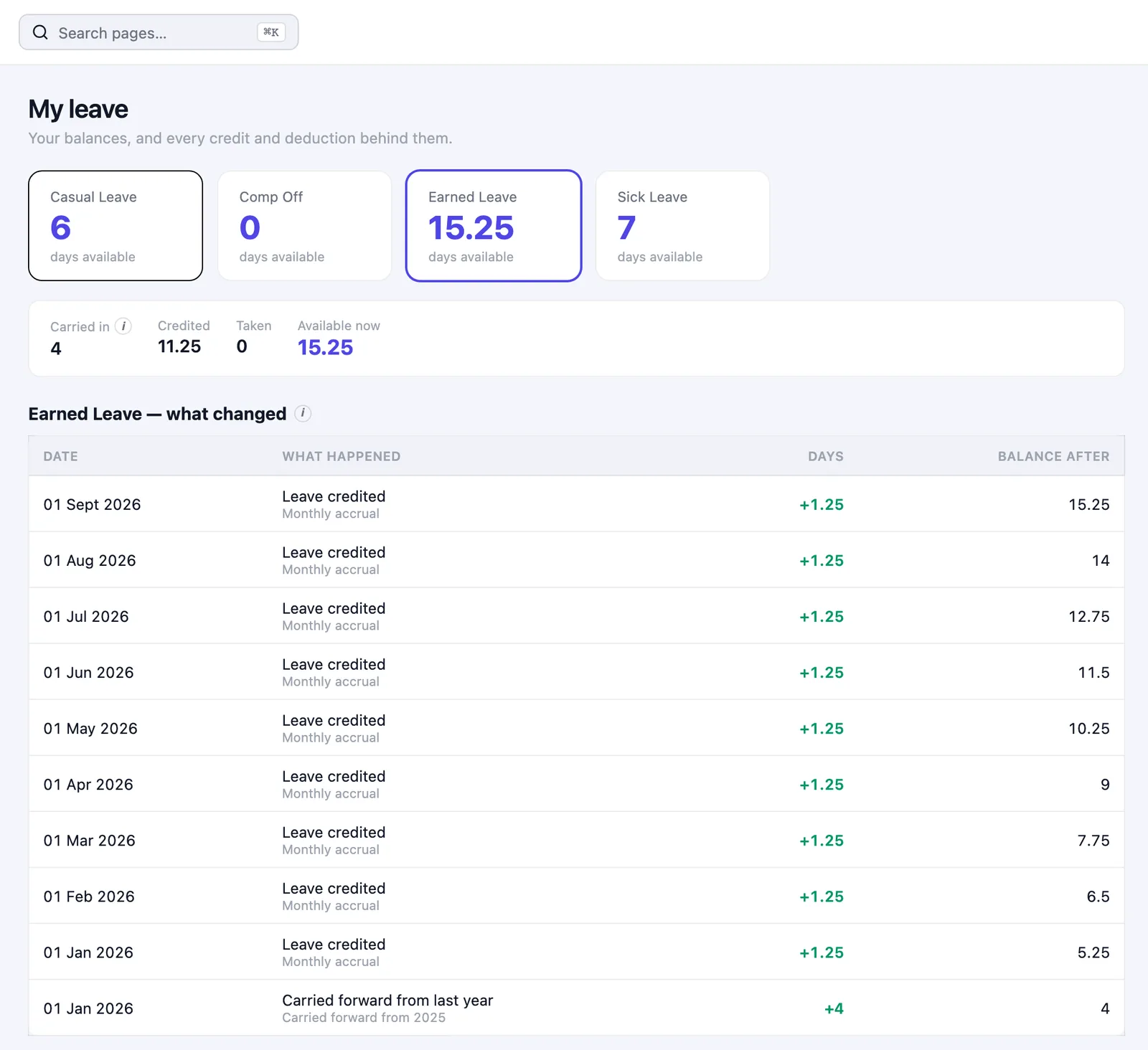The height and width of the screenshot is (1050, 1148).
Task: Click Carried forward from last year entry
Action: (x=387, y=1000)
